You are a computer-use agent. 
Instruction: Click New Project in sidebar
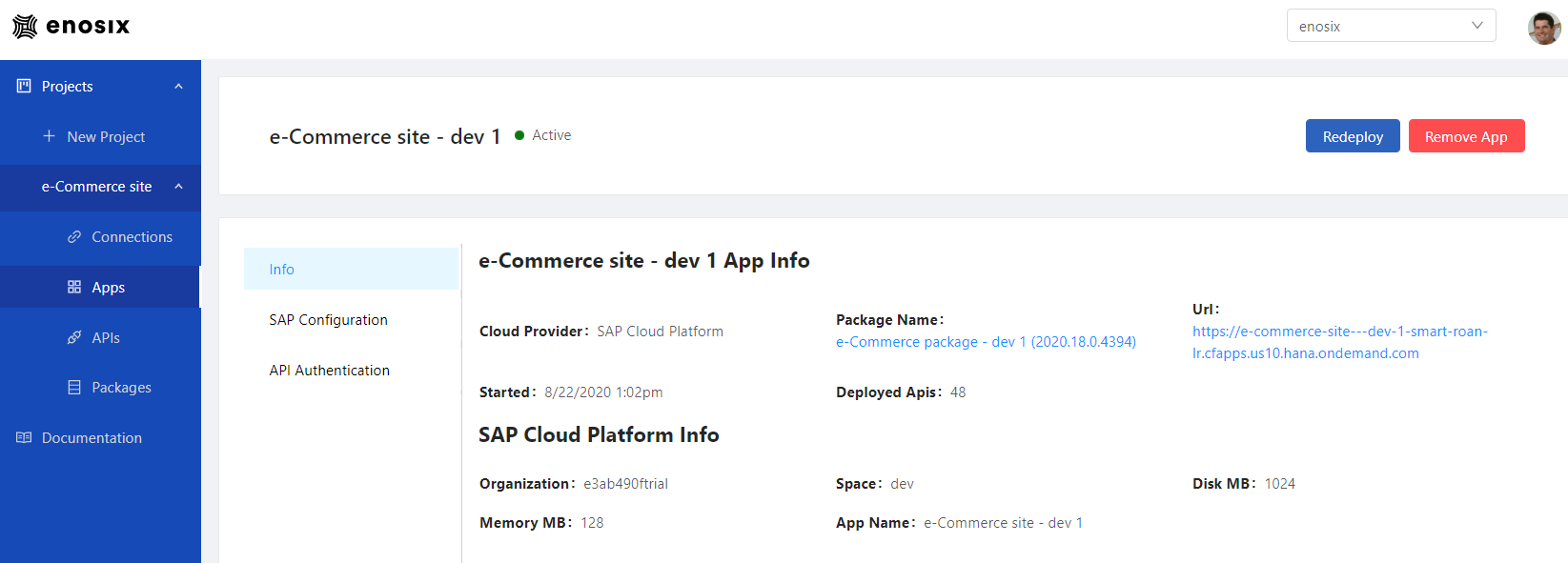pos(100,136)
